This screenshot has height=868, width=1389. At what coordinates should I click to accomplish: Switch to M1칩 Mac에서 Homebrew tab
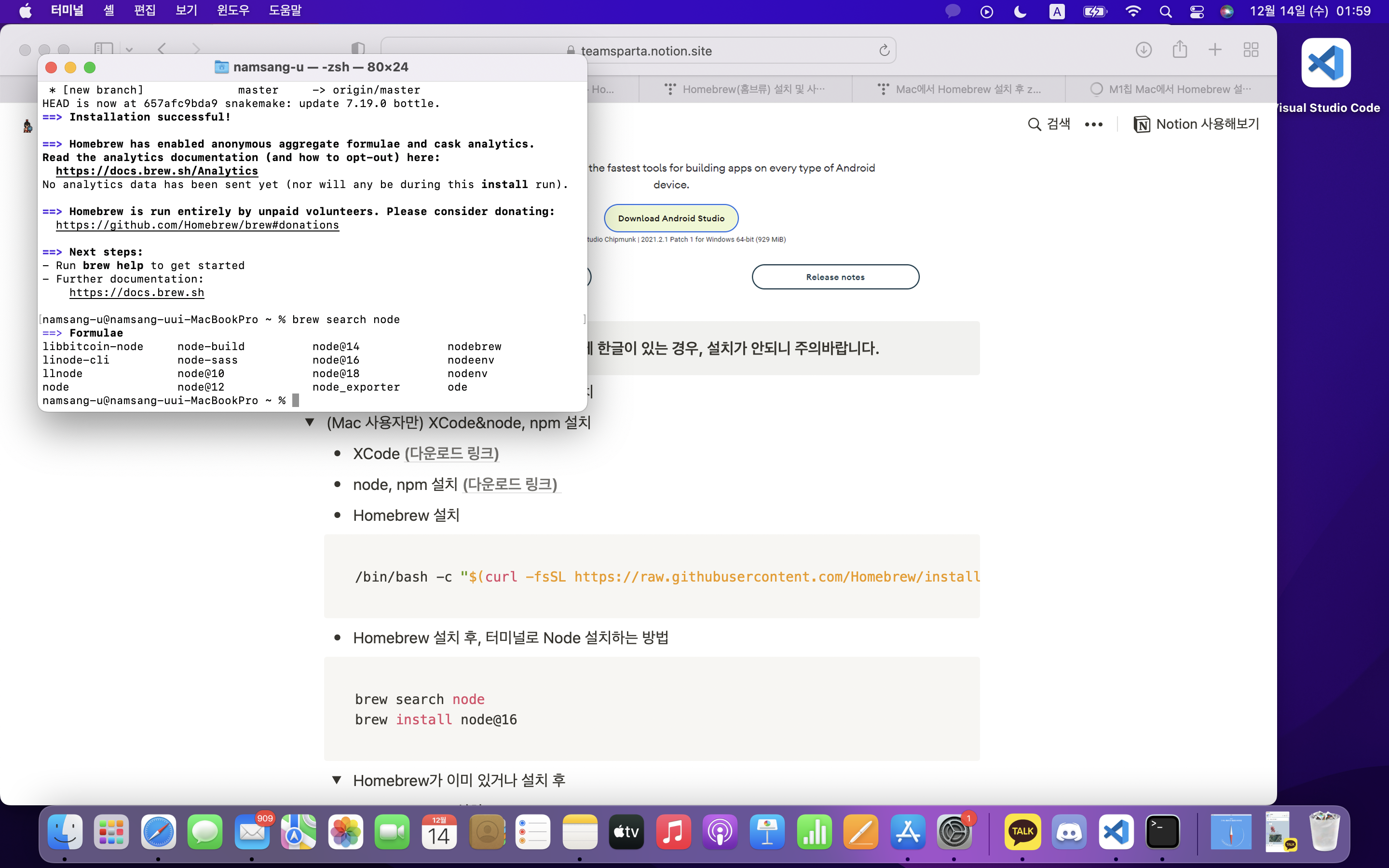coord(1171,89)
